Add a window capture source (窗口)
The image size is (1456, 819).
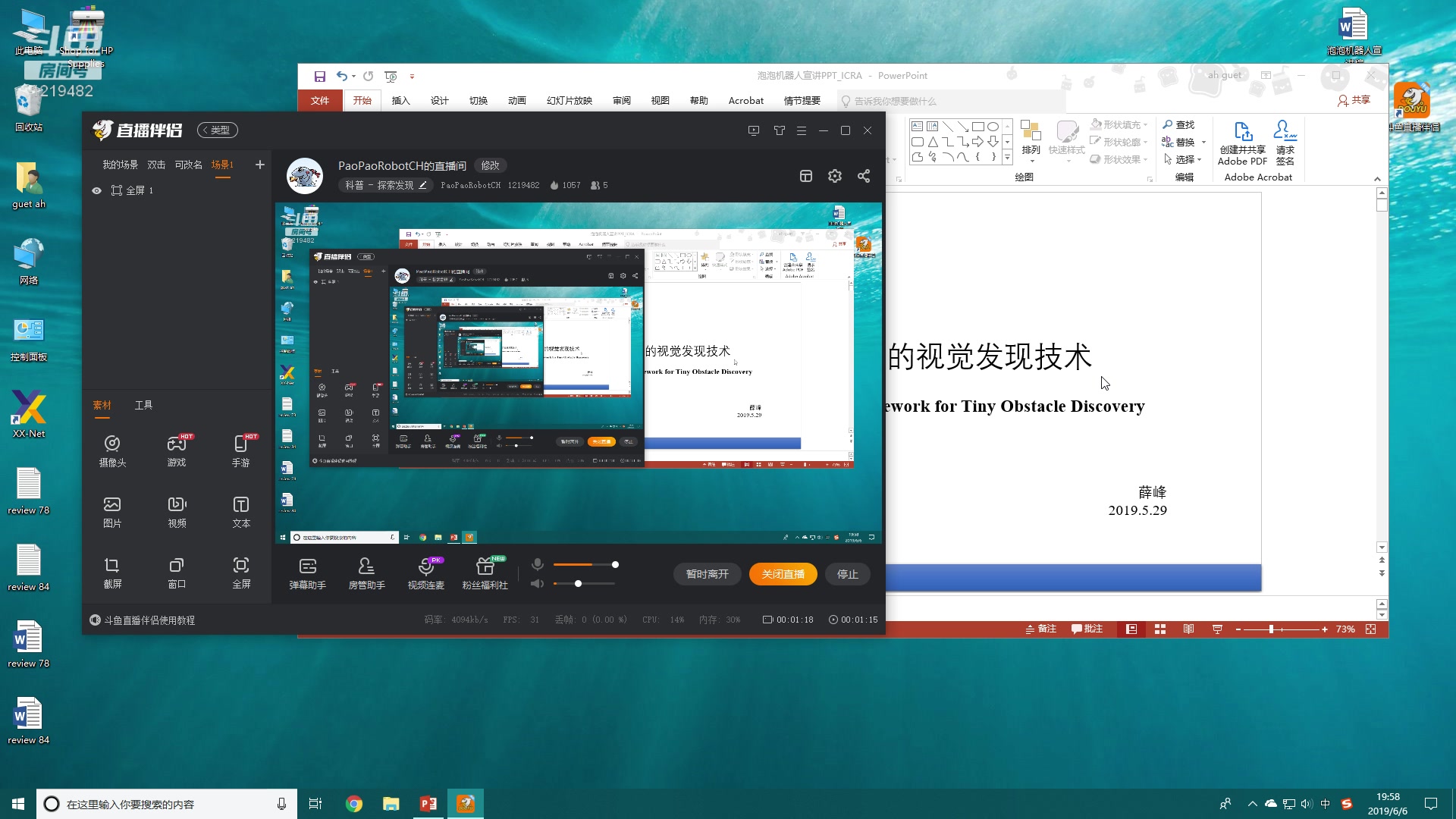(177, 573)
